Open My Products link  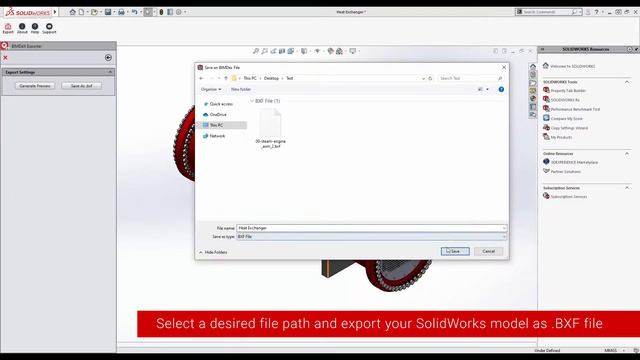tap(561, 138)
